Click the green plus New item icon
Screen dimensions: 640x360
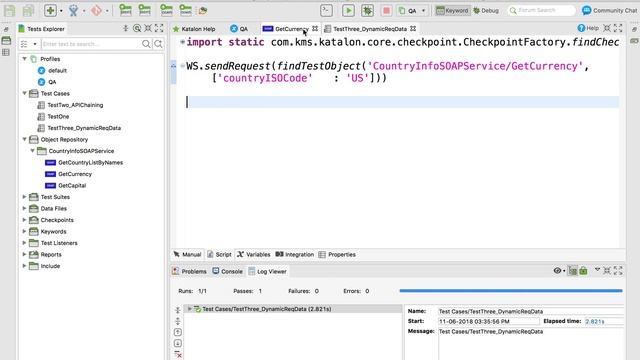point(50,11)
